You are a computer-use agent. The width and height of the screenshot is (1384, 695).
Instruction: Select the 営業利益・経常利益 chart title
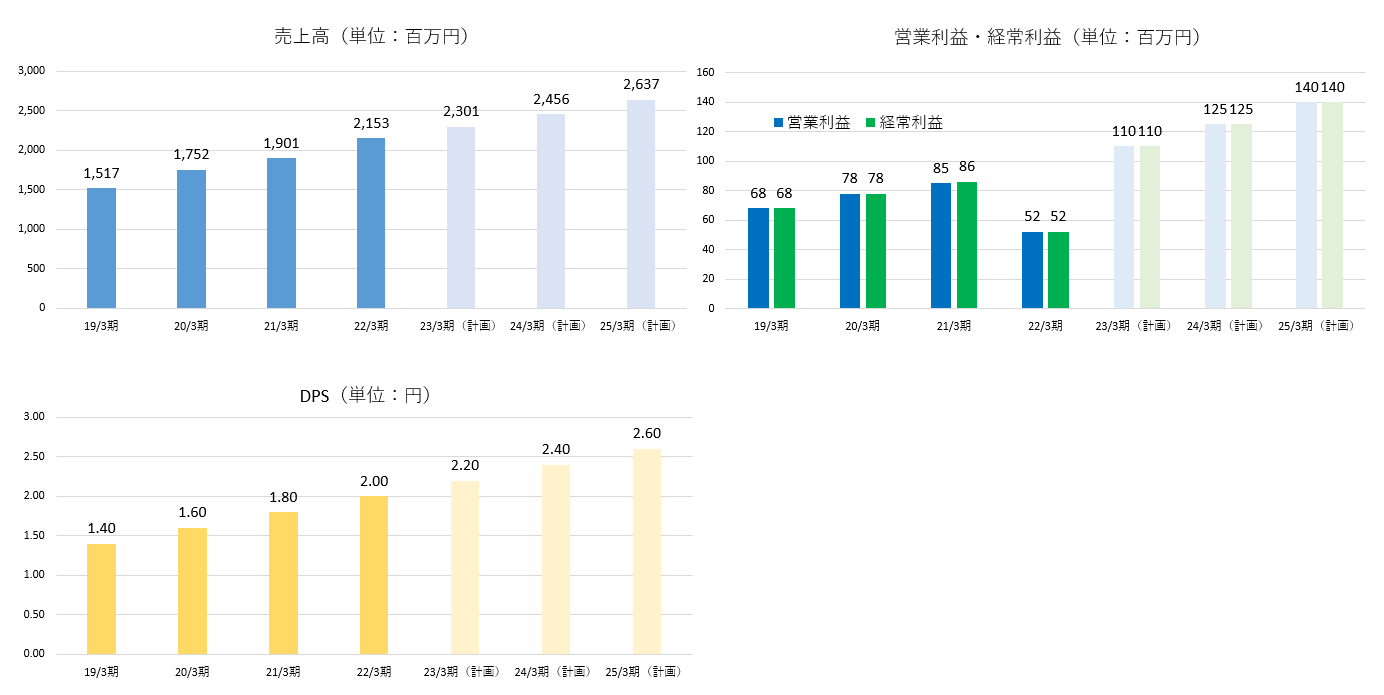click(1047, 38)
